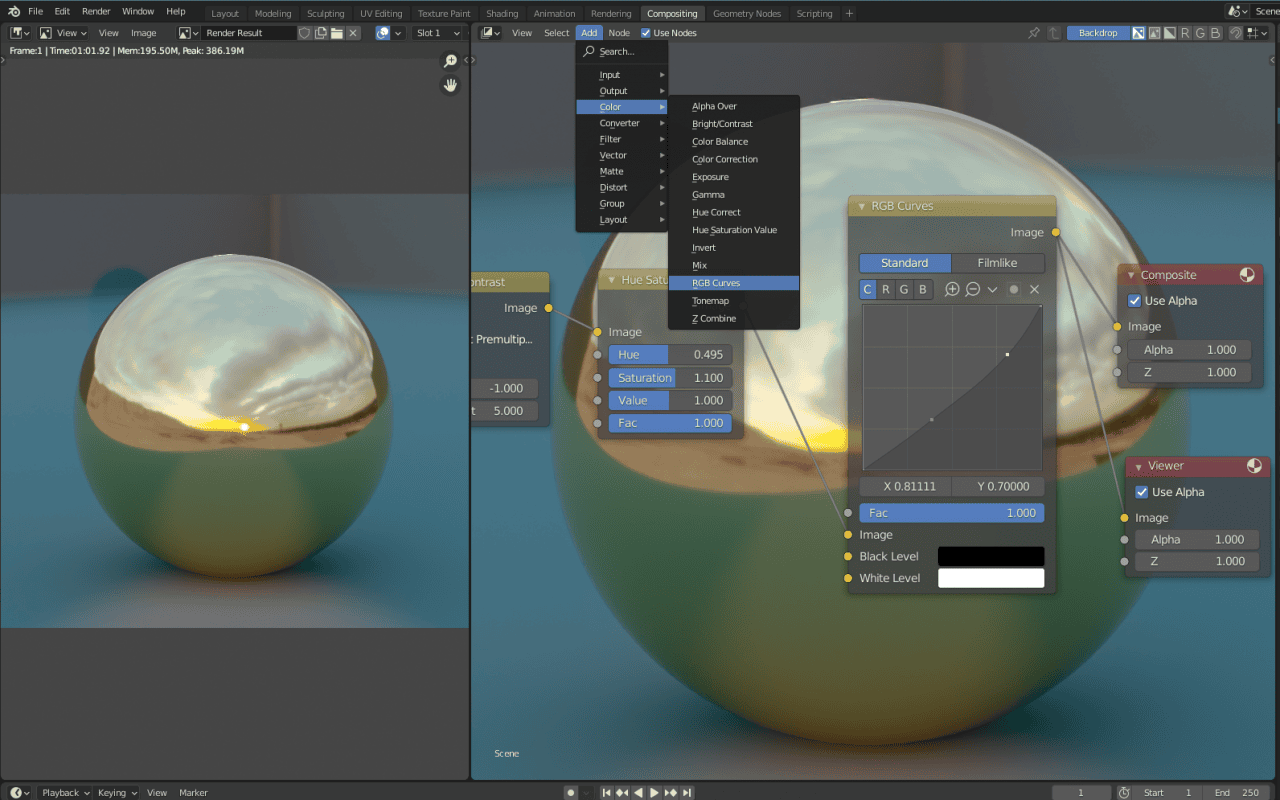Toggle the Backdrop button

[x=1097, y=32]
